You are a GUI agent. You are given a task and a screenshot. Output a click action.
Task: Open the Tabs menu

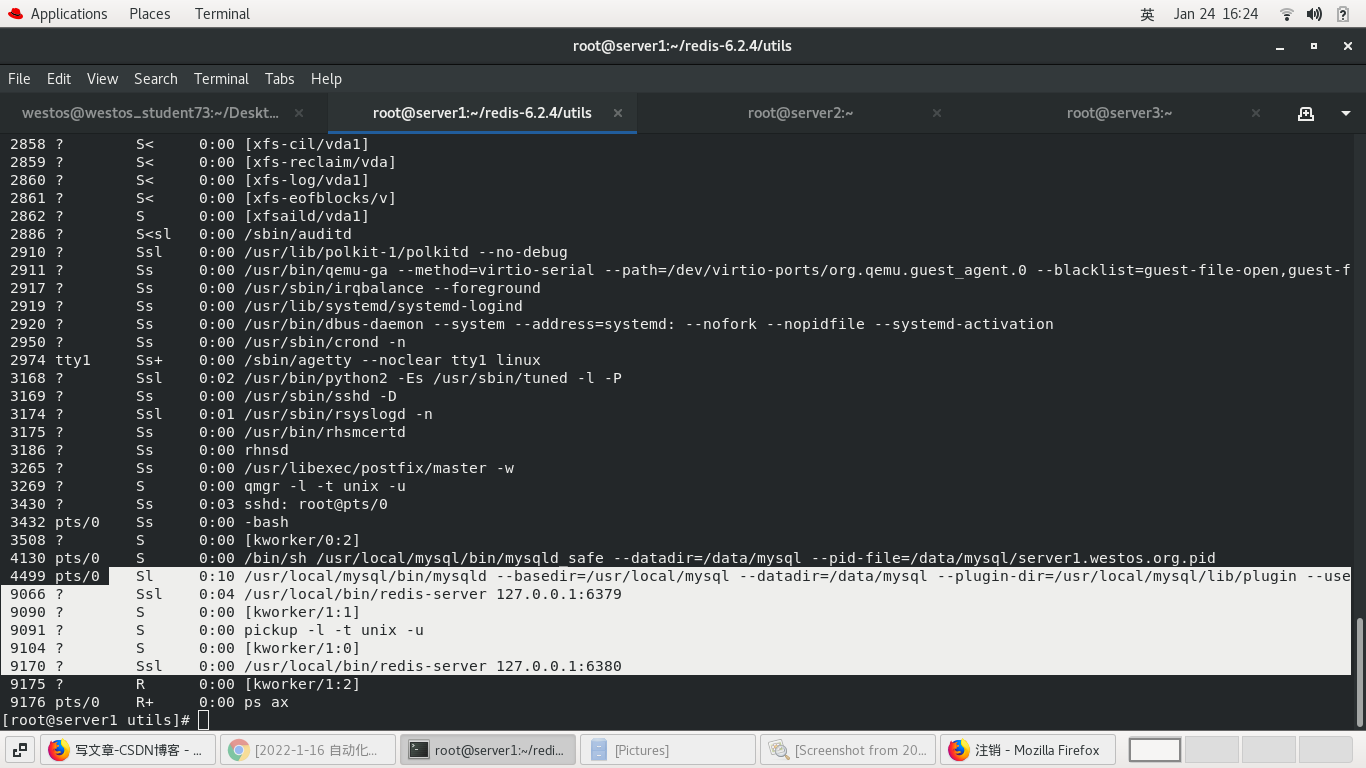(280, 79)
